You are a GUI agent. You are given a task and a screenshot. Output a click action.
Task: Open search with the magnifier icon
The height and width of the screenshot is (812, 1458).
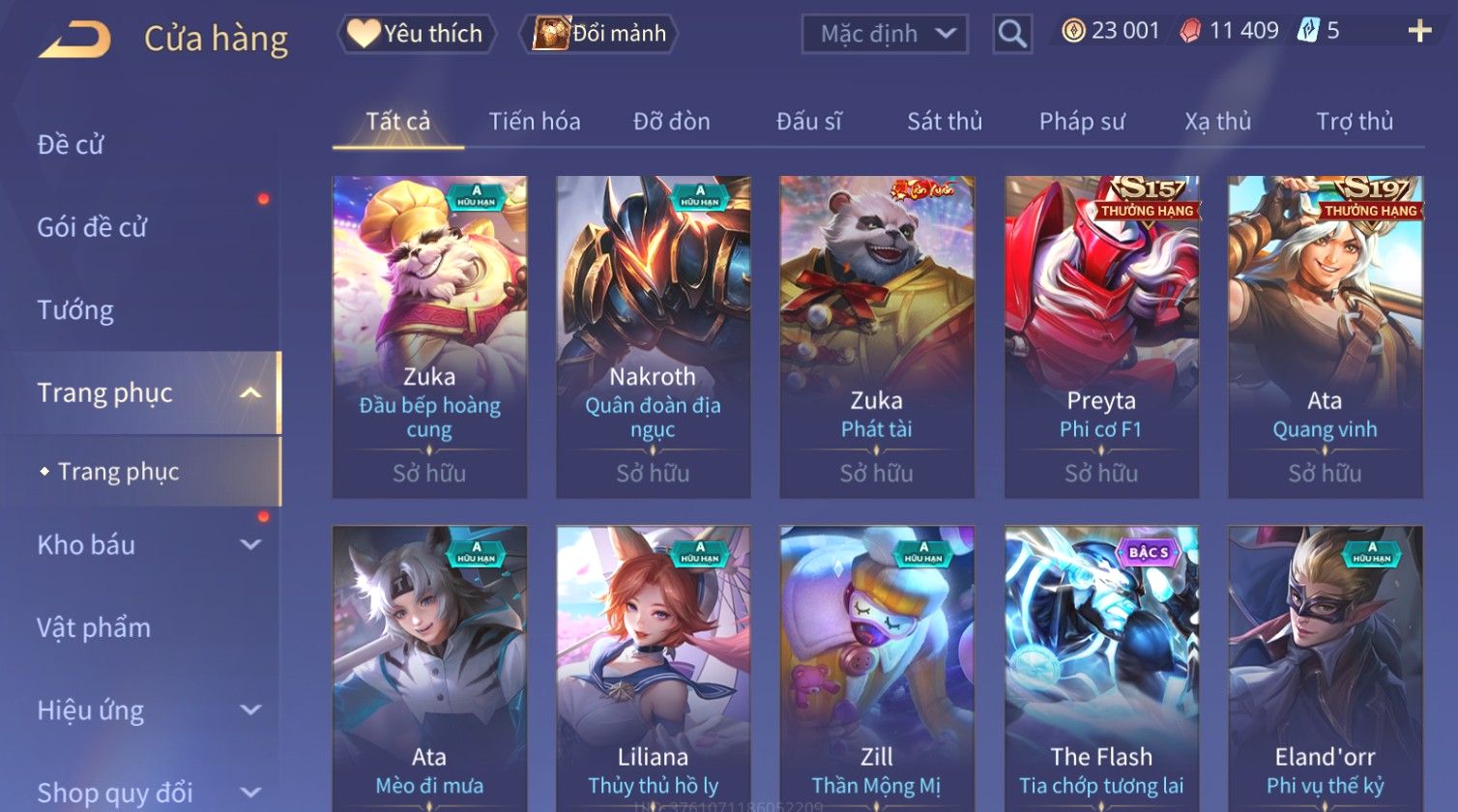1012,34
